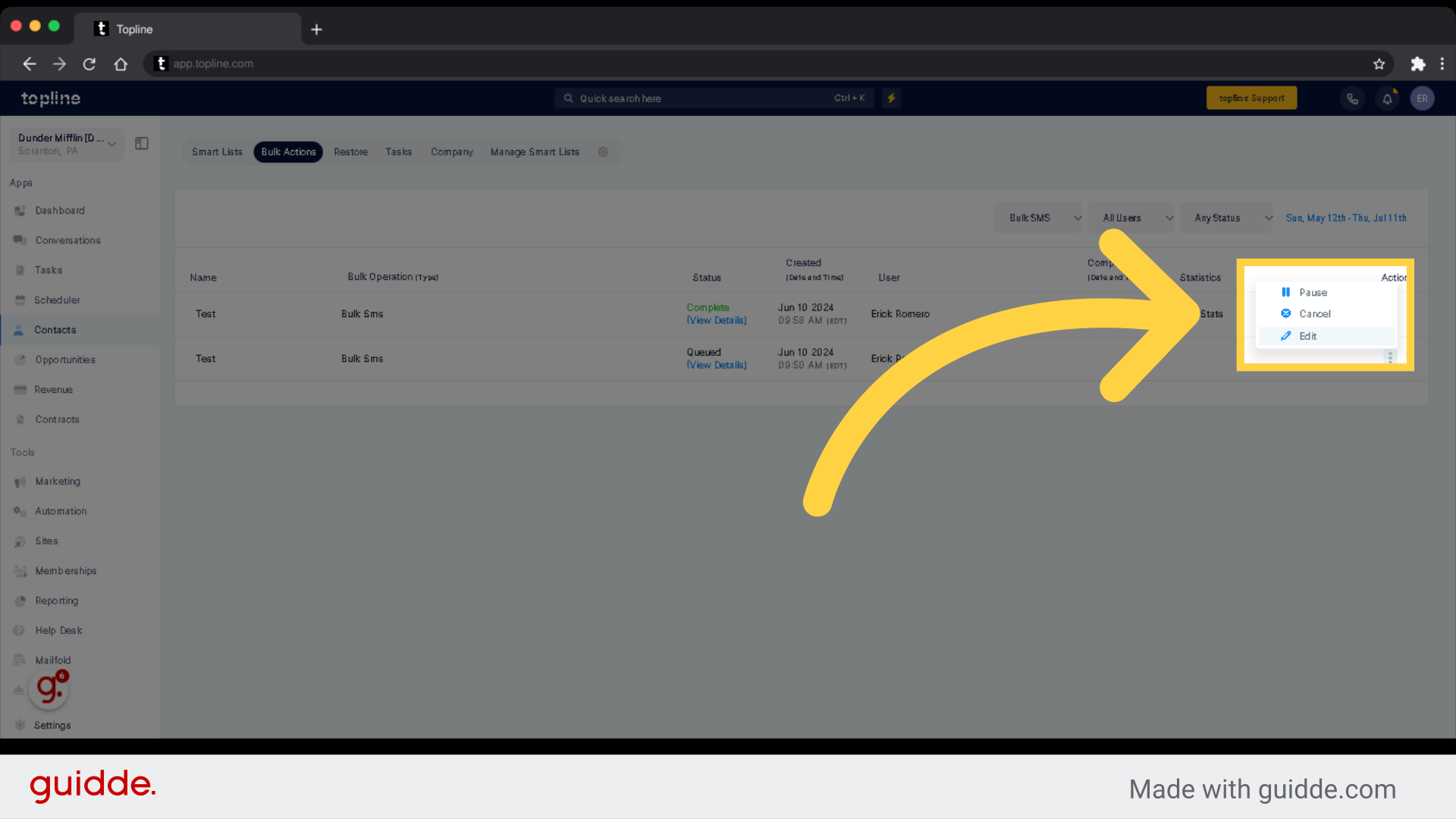Click View Details for Queued entry
The width and height of the screenshot is (1456, 819).
pyautogui.click(x=716, y=365)
